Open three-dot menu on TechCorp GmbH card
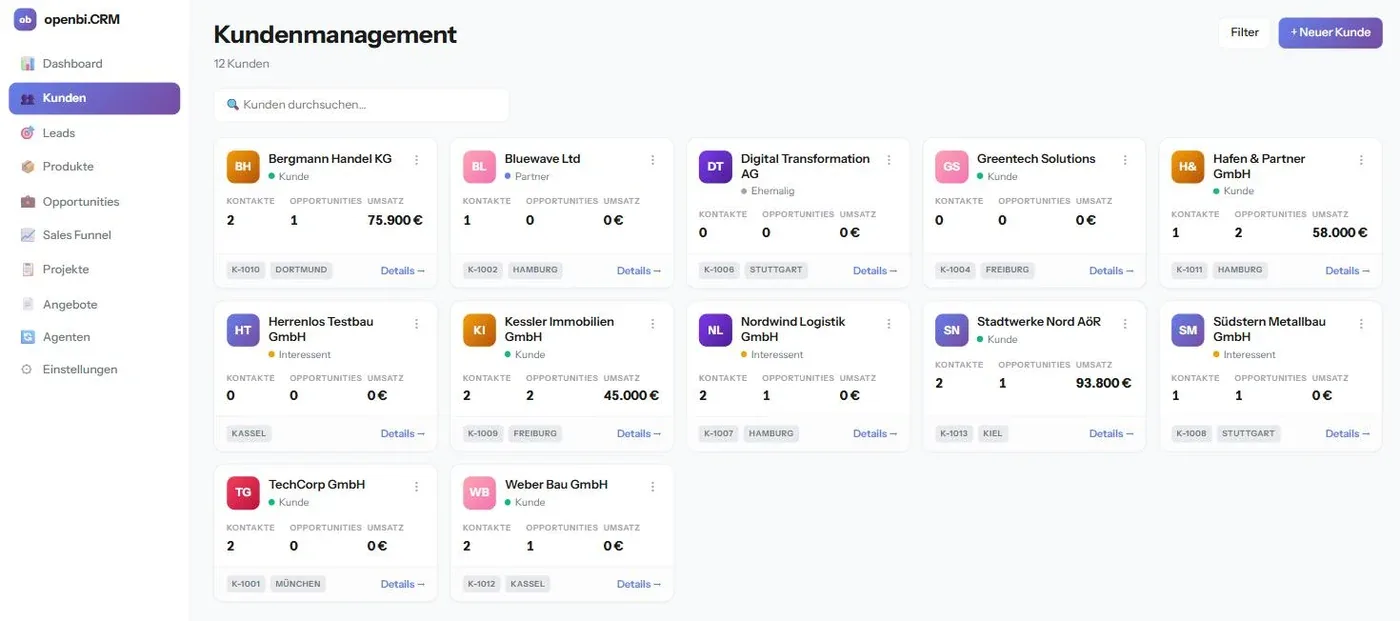 [x=417, y=486]
